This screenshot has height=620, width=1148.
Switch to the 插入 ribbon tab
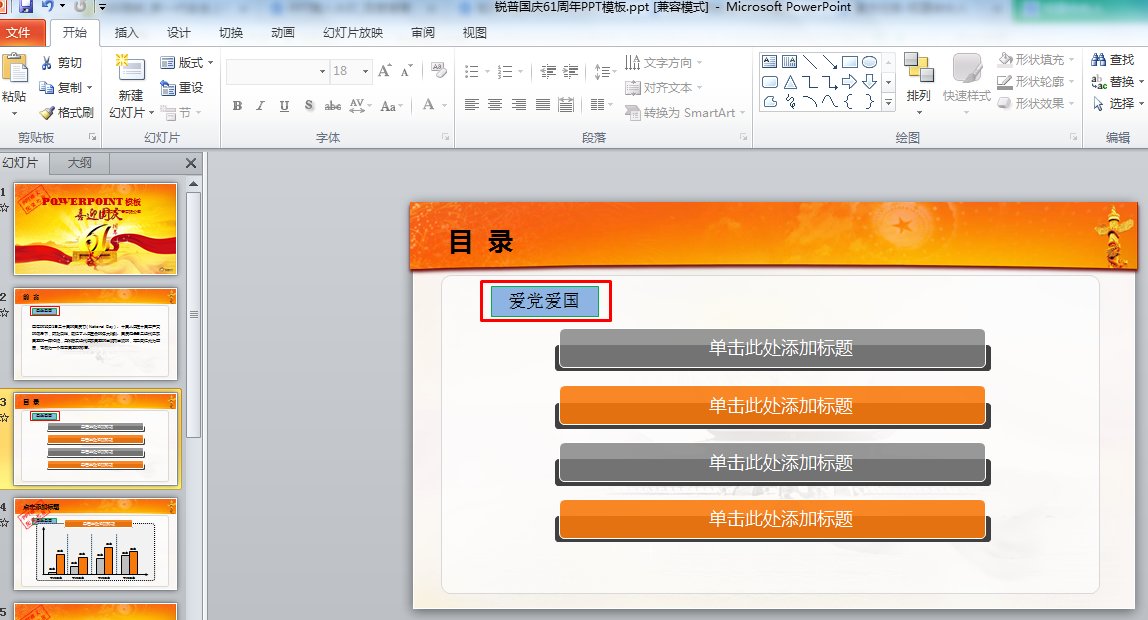(x=126, y=33)
